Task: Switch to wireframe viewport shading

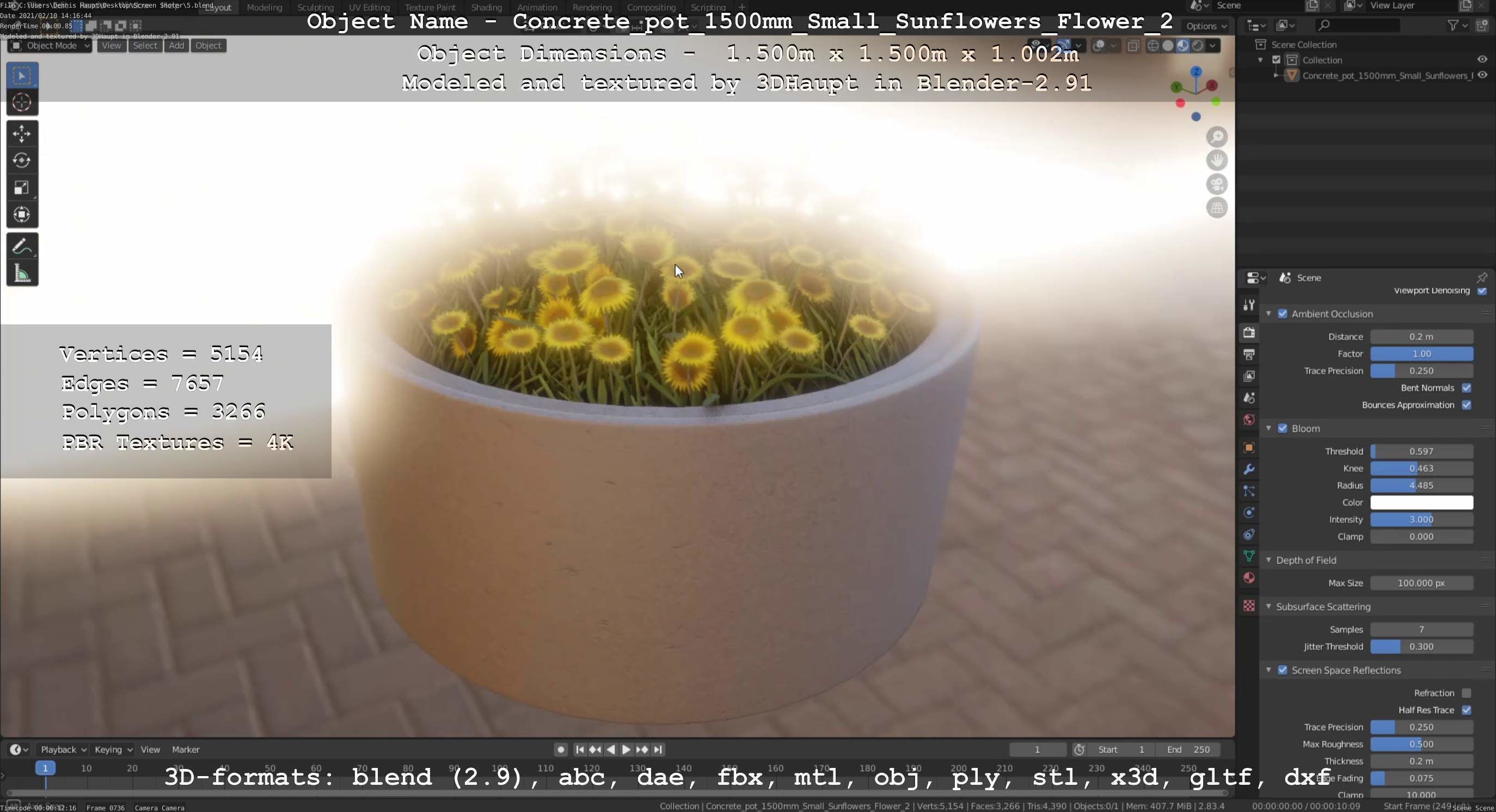Action: pos(1154,46)
